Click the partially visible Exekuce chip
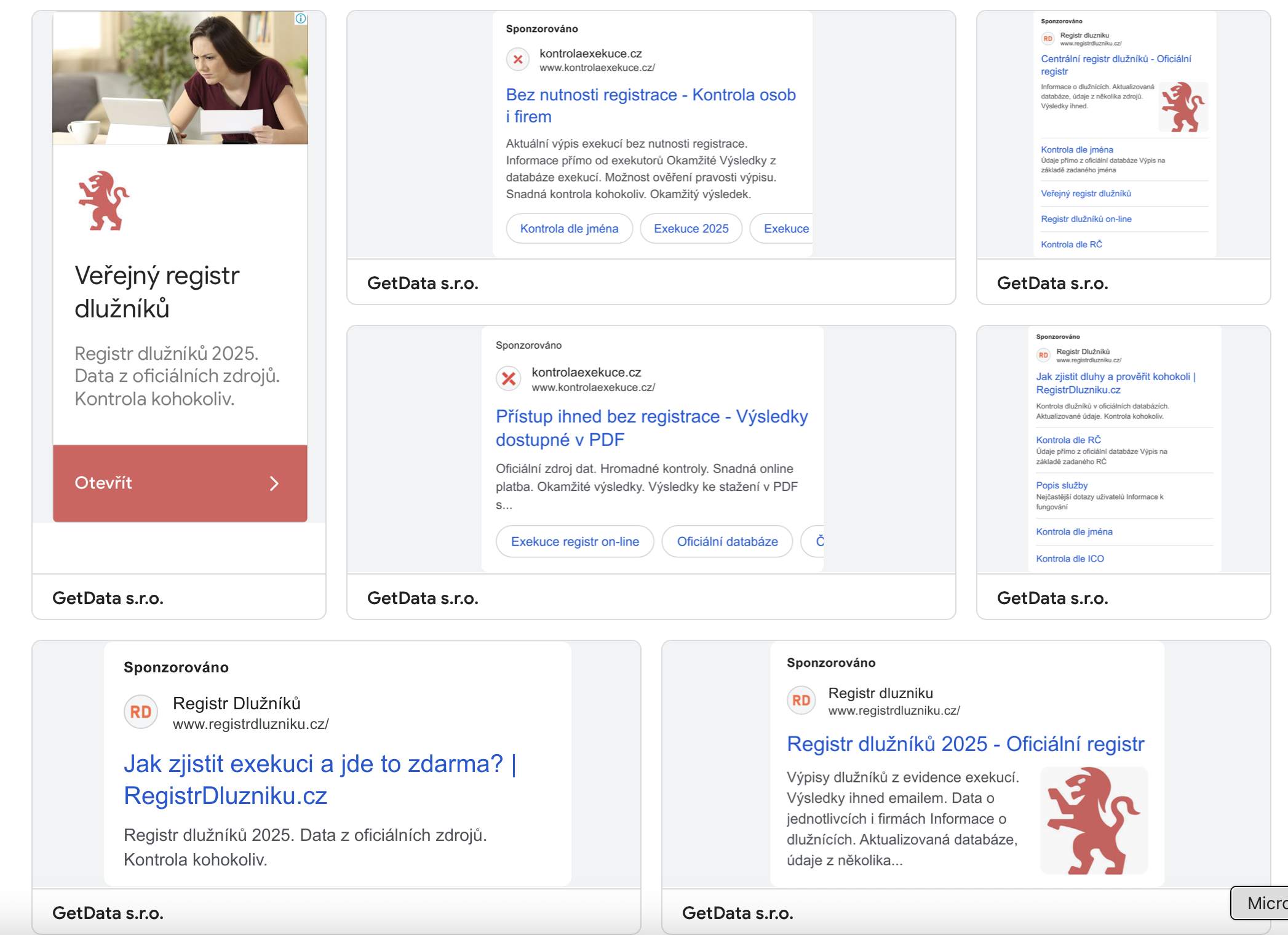The image size is (1288, 935). [781, 229]
